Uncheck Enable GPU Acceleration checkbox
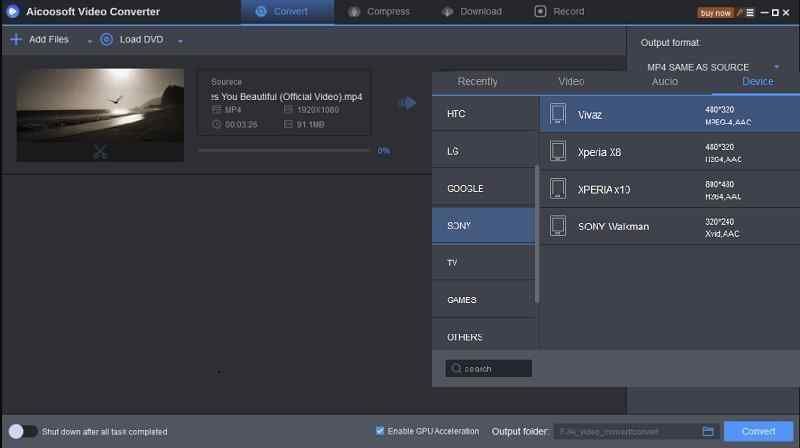 pos(380,431)
